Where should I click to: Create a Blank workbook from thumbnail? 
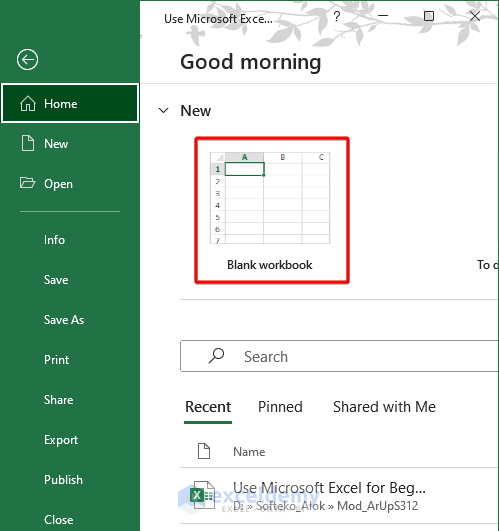coord(272,210)
